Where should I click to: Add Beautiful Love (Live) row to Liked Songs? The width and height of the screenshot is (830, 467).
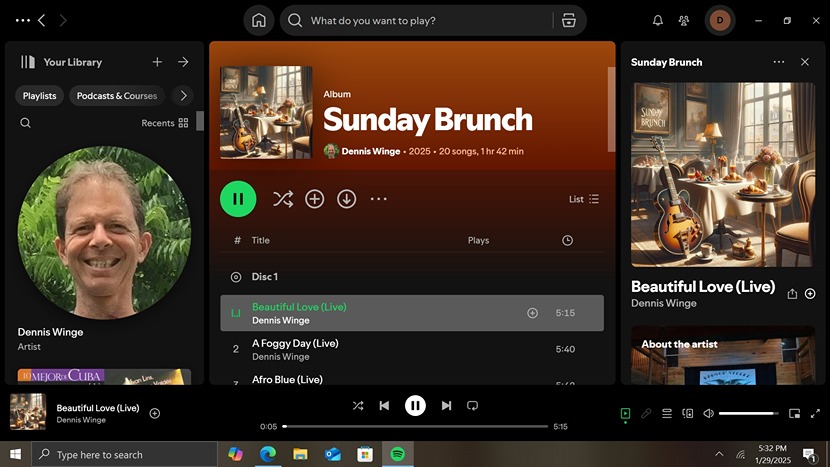point(533,313)
